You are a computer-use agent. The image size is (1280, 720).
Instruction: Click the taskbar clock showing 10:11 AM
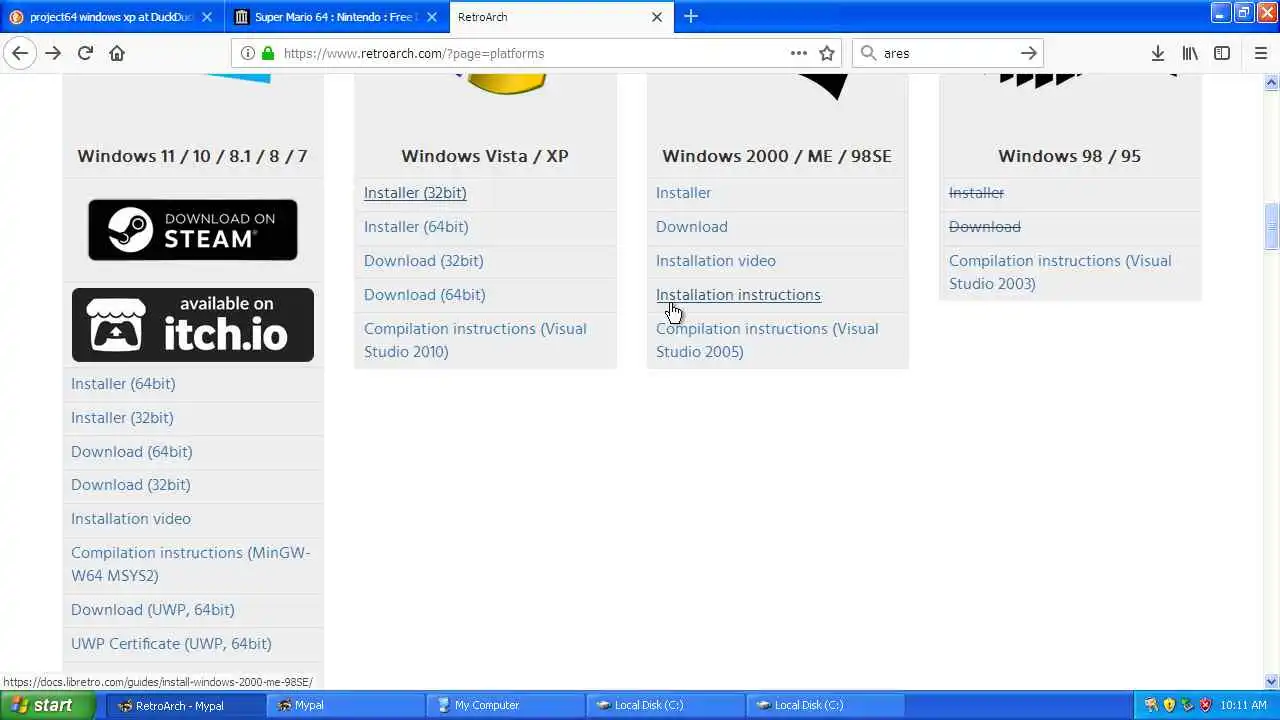(1244, 705)
